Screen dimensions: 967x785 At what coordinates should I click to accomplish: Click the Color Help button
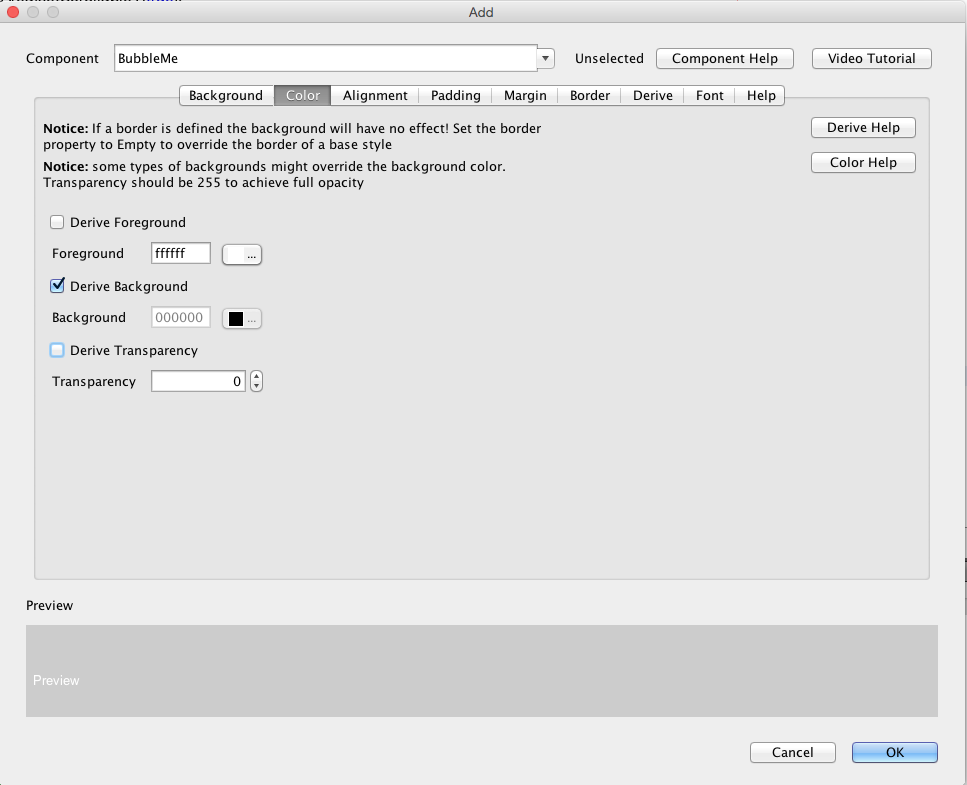point(862,162)
